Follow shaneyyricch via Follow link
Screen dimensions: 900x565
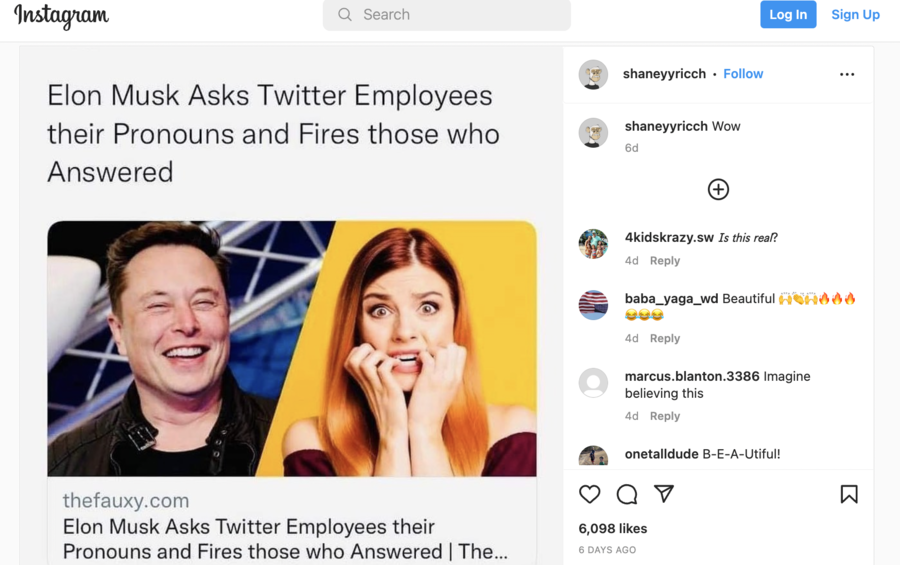[x=743, y=74]
